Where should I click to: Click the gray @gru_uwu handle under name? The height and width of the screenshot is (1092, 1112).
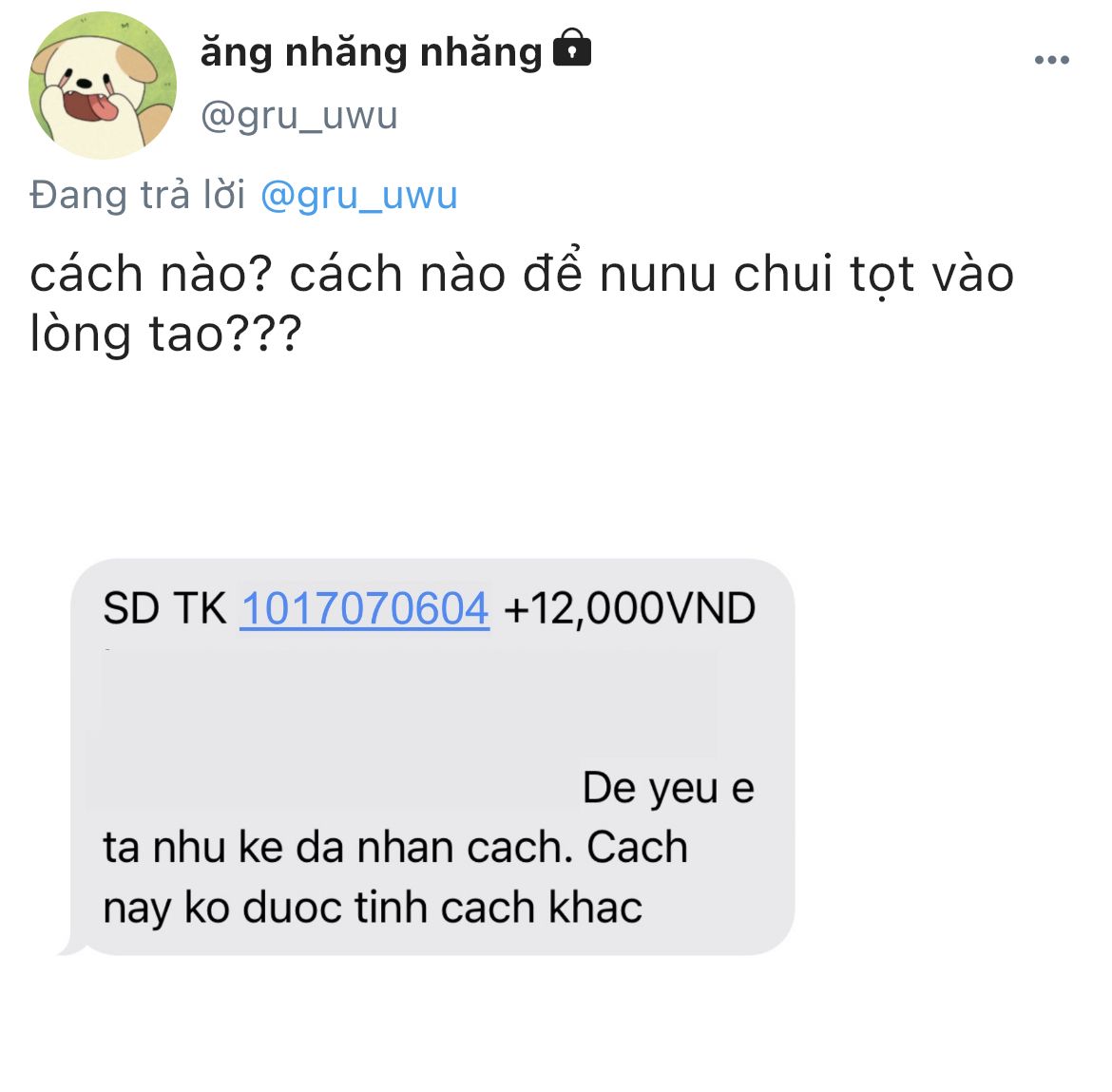coord(298,116)
